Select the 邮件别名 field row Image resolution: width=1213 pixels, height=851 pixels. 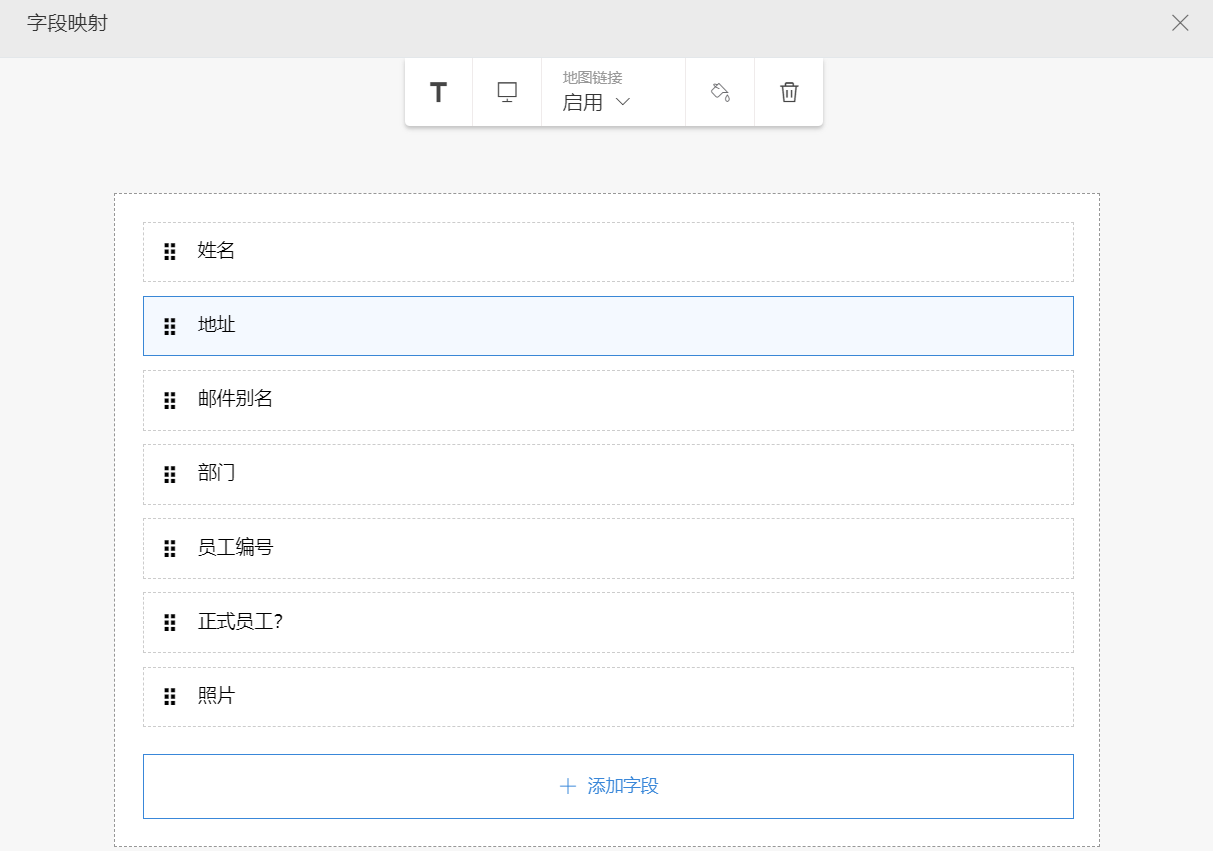[608, 400]
